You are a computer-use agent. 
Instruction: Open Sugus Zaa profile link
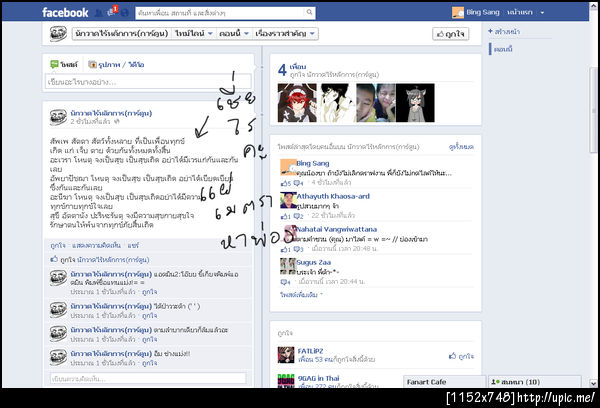pyautogui.click(x=313, y=263)
